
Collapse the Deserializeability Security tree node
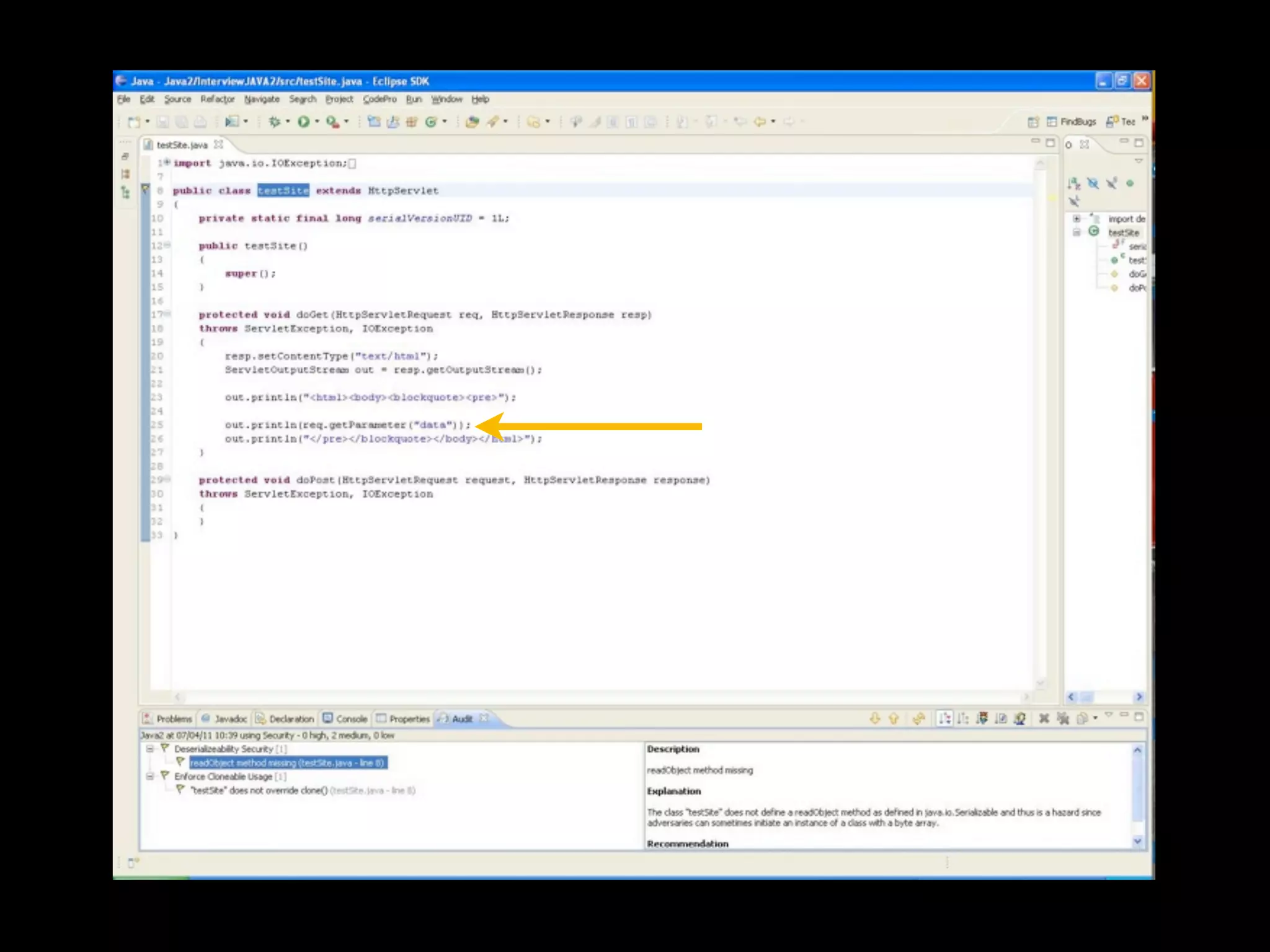pyautogui.click(x=150, y=749)
